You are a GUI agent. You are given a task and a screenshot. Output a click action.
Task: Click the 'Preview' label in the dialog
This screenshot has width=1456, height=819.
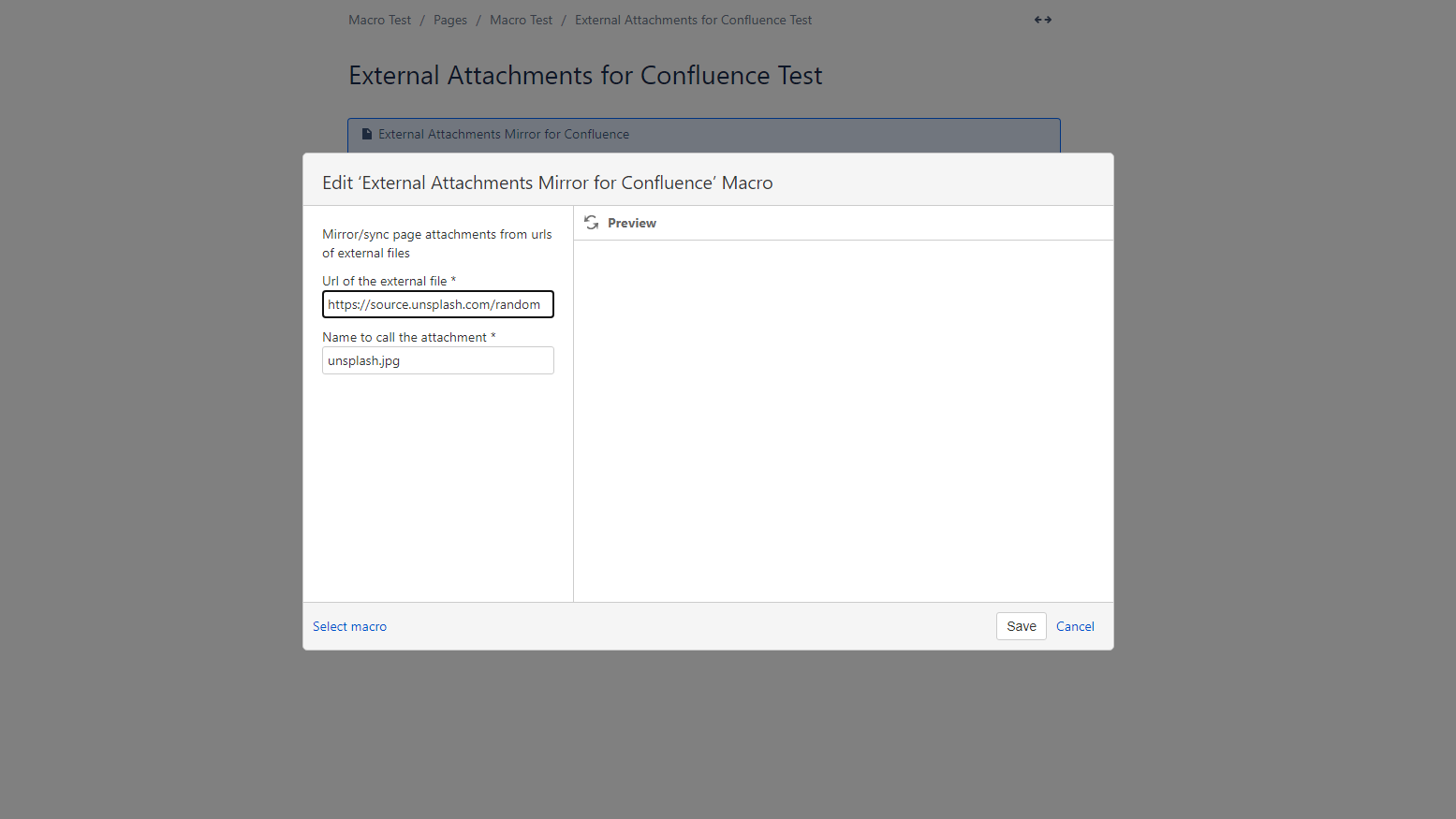(632, 223)
